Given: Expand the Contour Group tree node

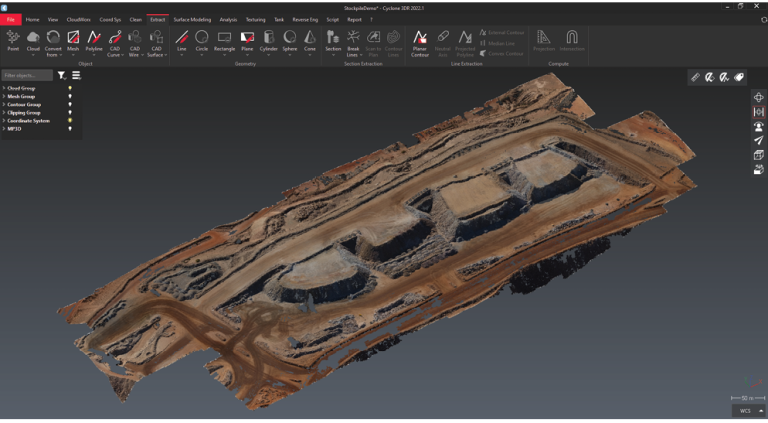Looking at the screenshot, I should coord(4,104).
